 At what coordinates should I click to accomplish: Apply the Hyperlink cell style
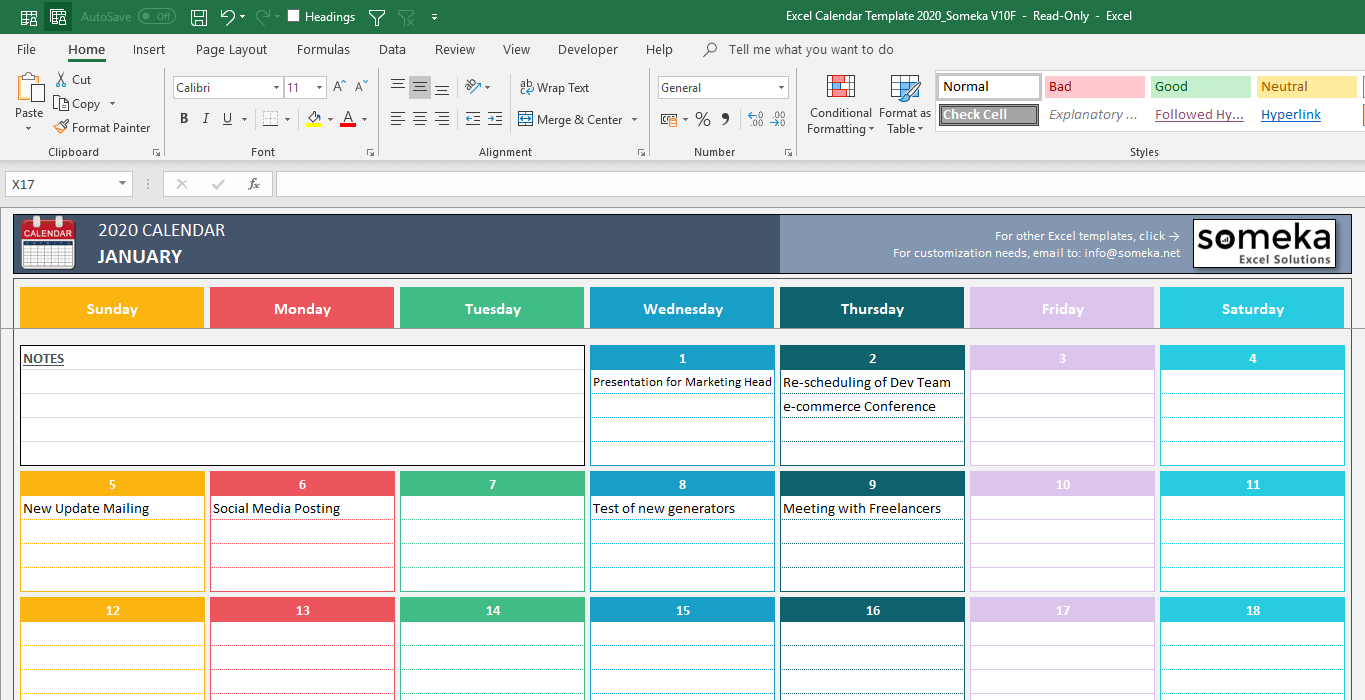1306,114
